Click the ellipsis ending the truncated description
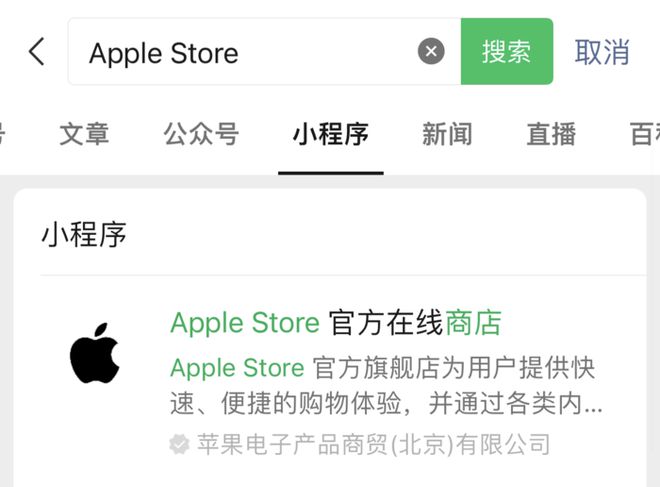The image size is (660, 487). [x=593, y=408]
